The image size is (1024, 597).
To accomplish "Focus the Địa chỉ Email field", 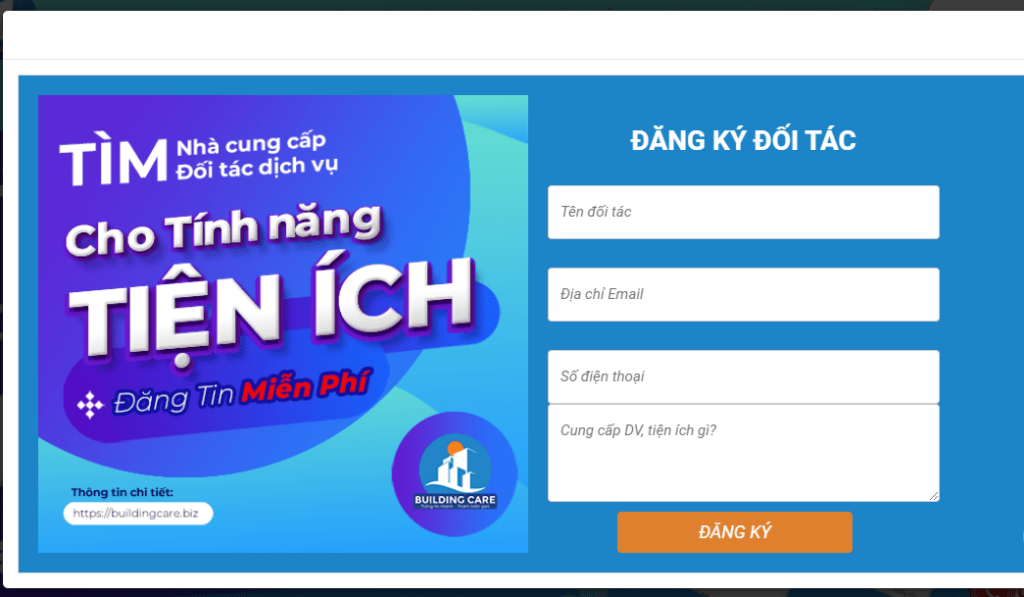I will coord(743,295).
